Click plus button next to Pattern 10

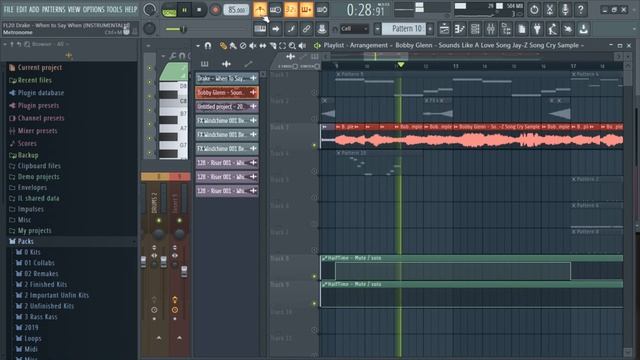(x=430, y=29)
